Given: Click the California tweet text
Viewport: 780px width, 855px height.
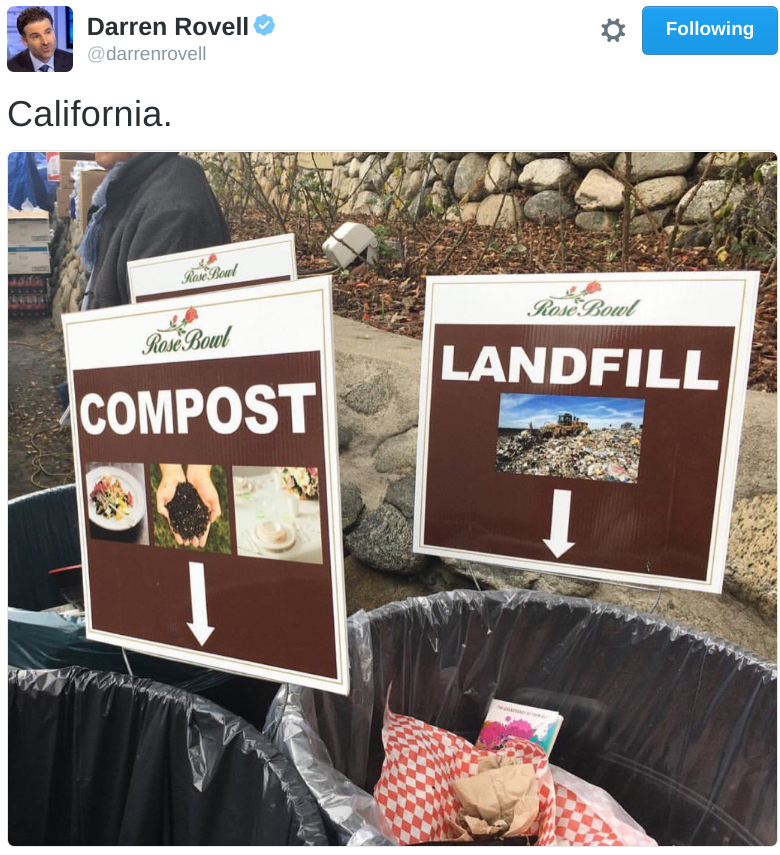Looking at the screenshot, I should 90,114.
